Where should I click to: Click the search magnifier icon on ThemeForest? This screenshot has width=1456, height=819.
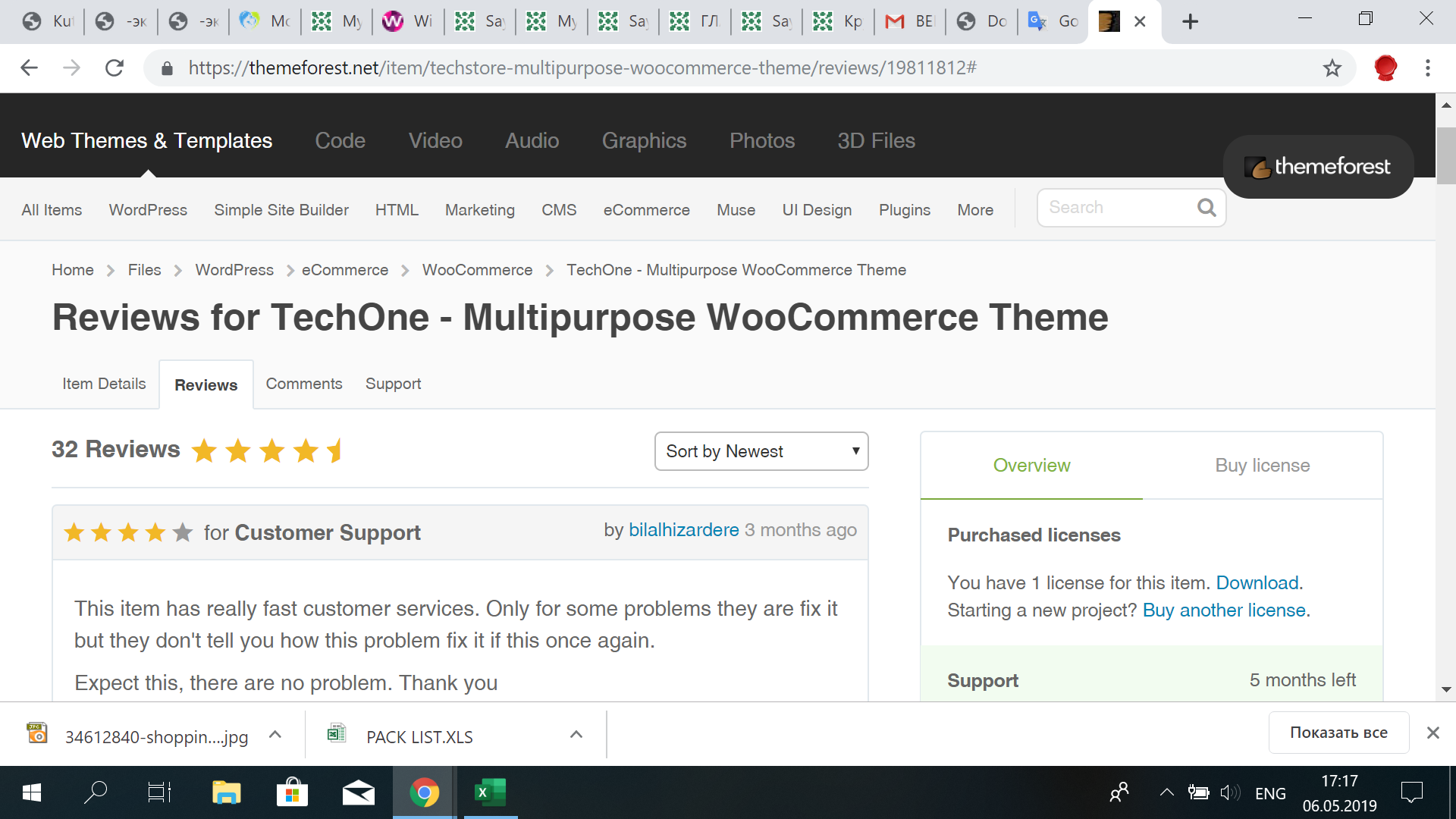point(1207,207)
